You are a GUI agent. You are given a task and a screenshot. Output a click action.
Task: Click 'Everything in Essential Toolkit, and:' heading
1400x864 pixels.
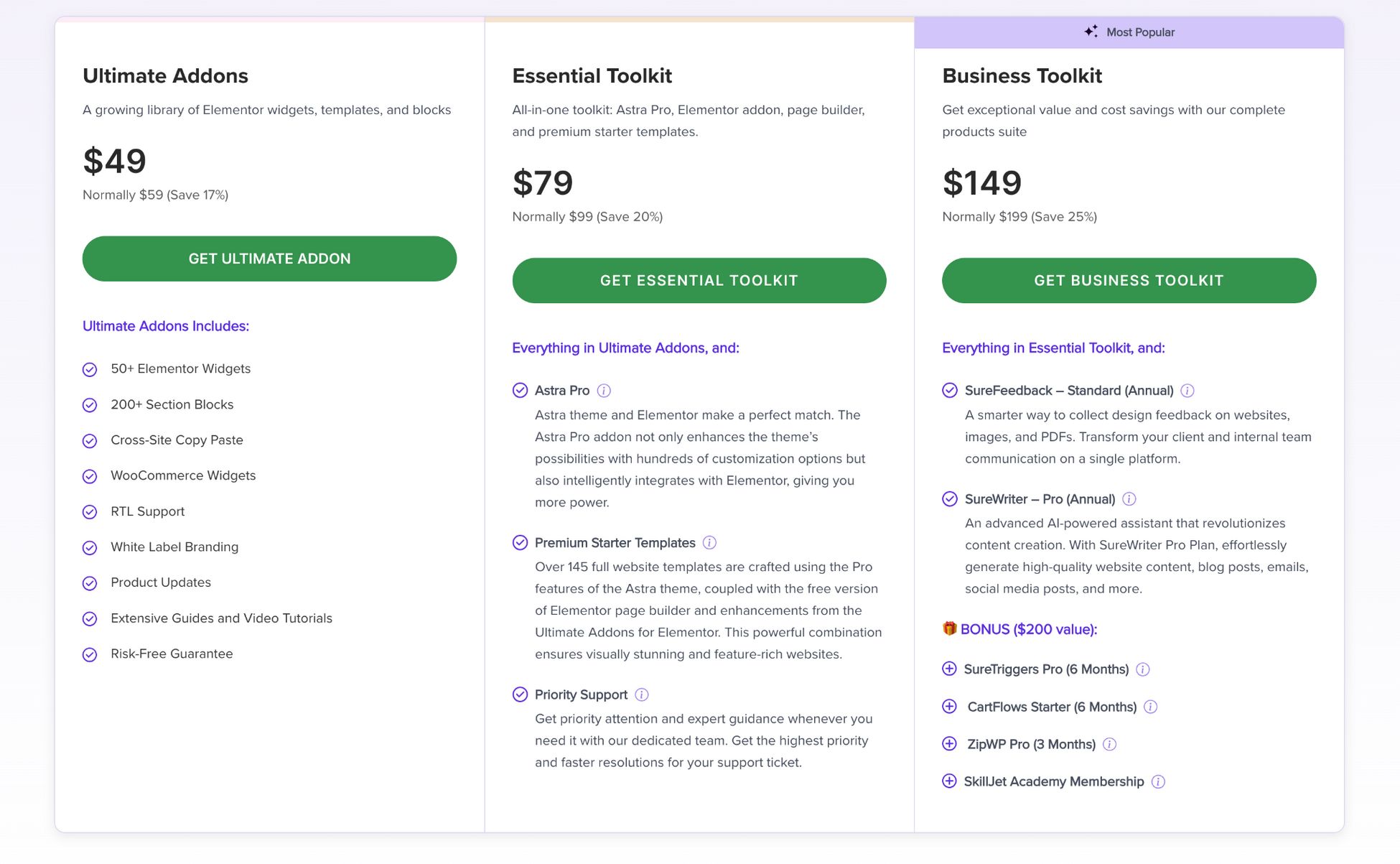coord(1053,348)
